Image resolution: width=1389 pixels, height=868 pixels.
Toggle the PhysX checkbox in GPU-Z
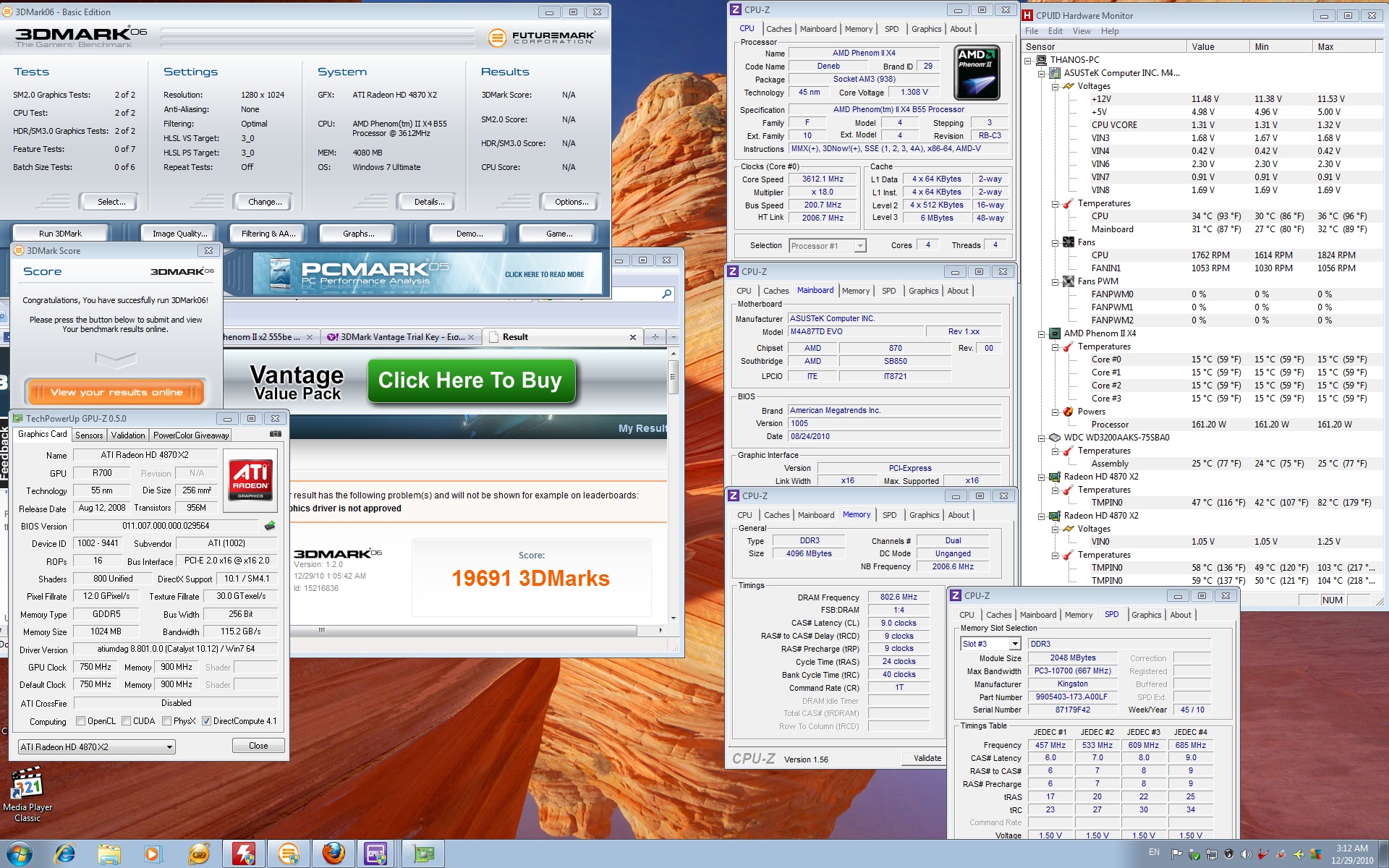pyautogui.click(x=167, y=721)
